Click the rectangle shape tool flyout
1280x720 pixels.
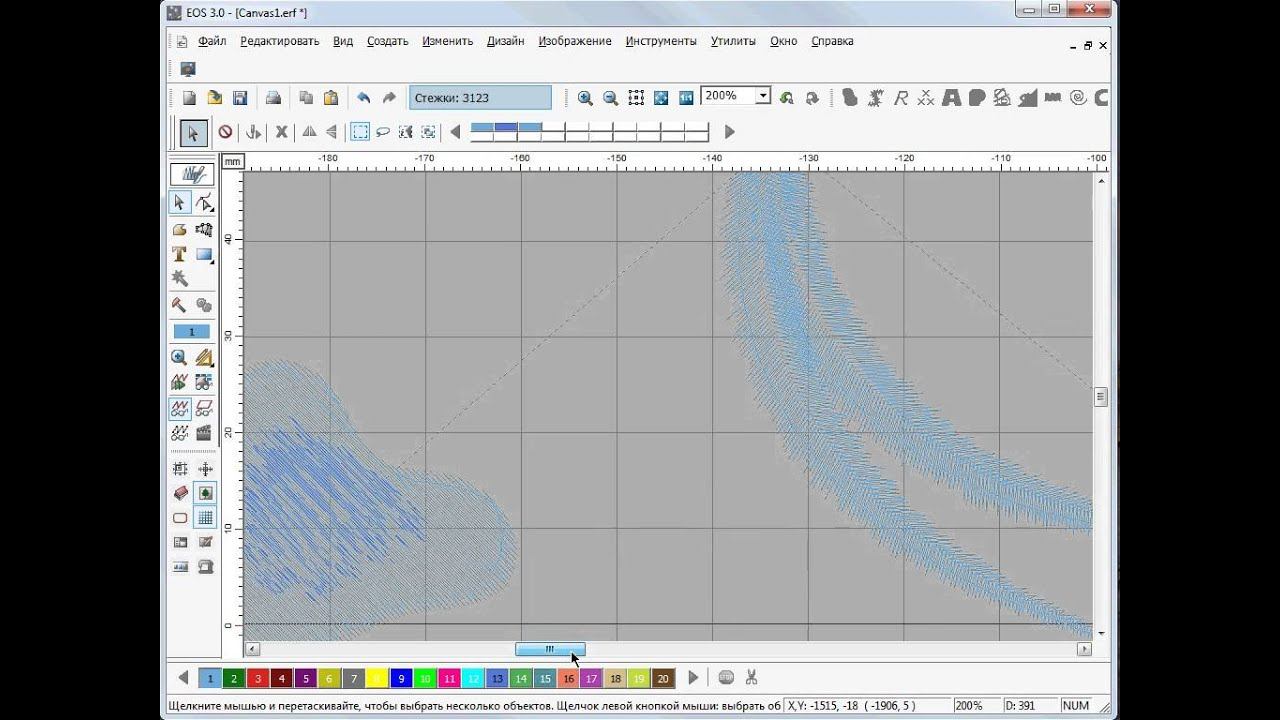[204, 254]
